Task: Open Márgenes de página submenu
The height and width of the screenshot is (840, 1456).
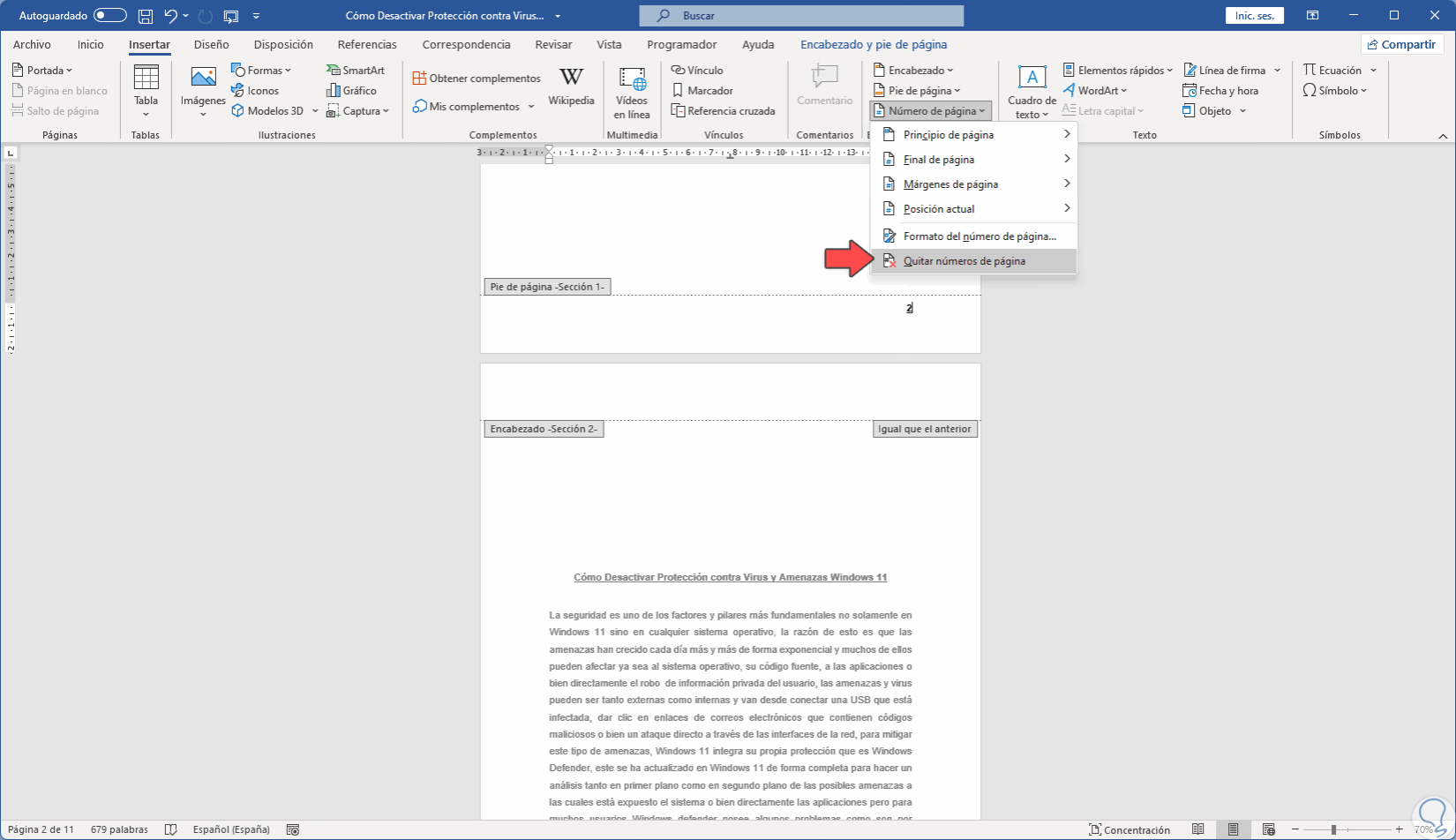Action: click(973, 184)
